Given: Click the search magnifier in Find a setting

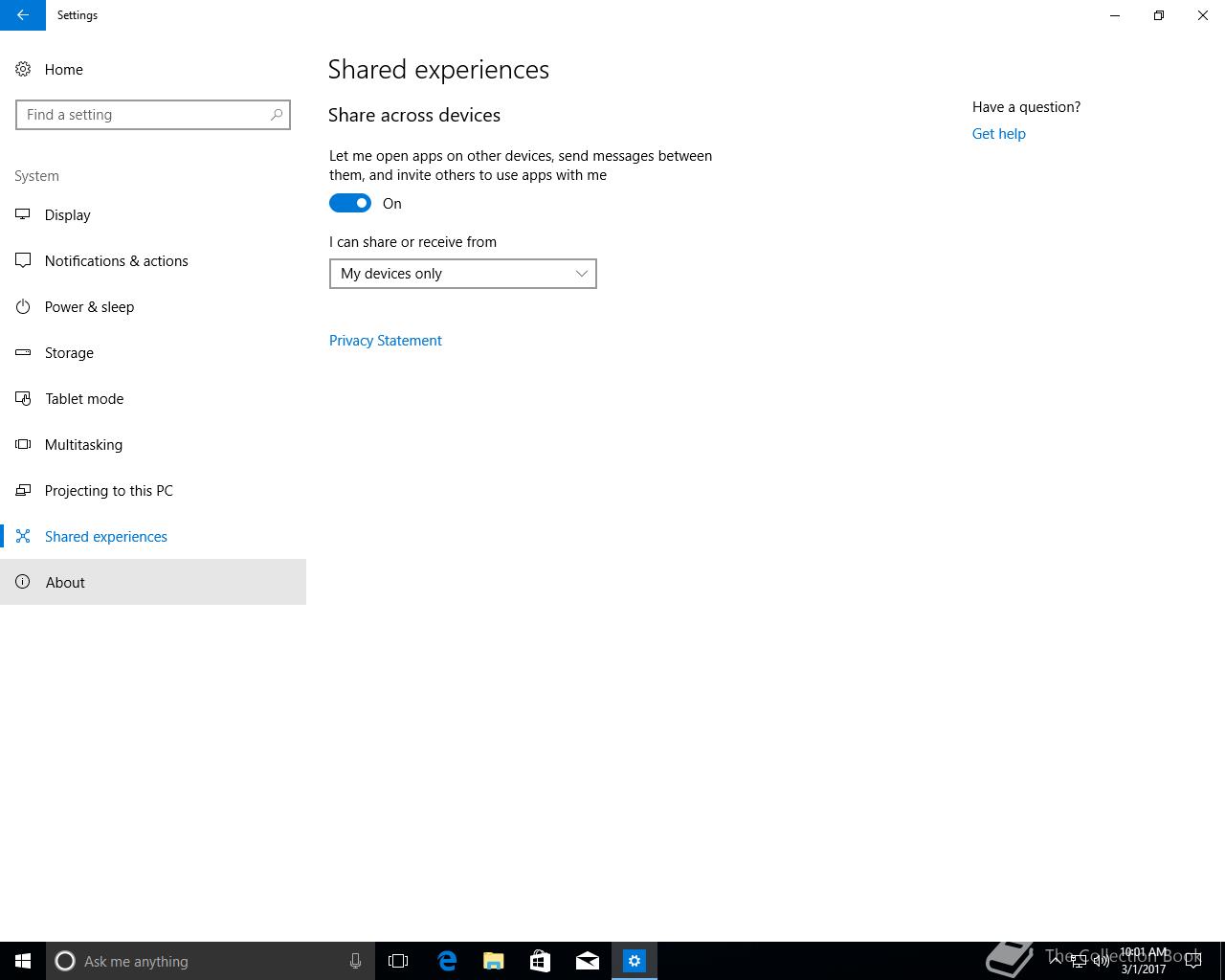Looking at the screenshot, I should tap(277, 115).
